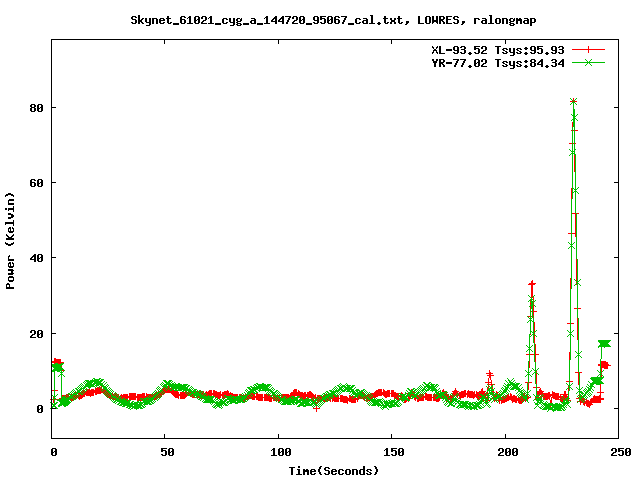
Task: Click the red peak top near 33 Kelvin
Action: click(x=532, y=285)
